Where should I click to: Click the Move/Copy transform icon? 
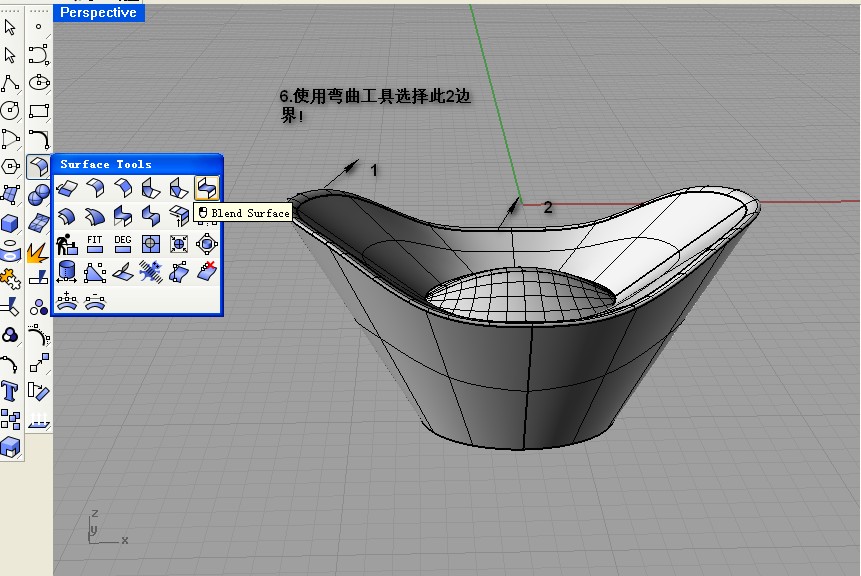38,363
